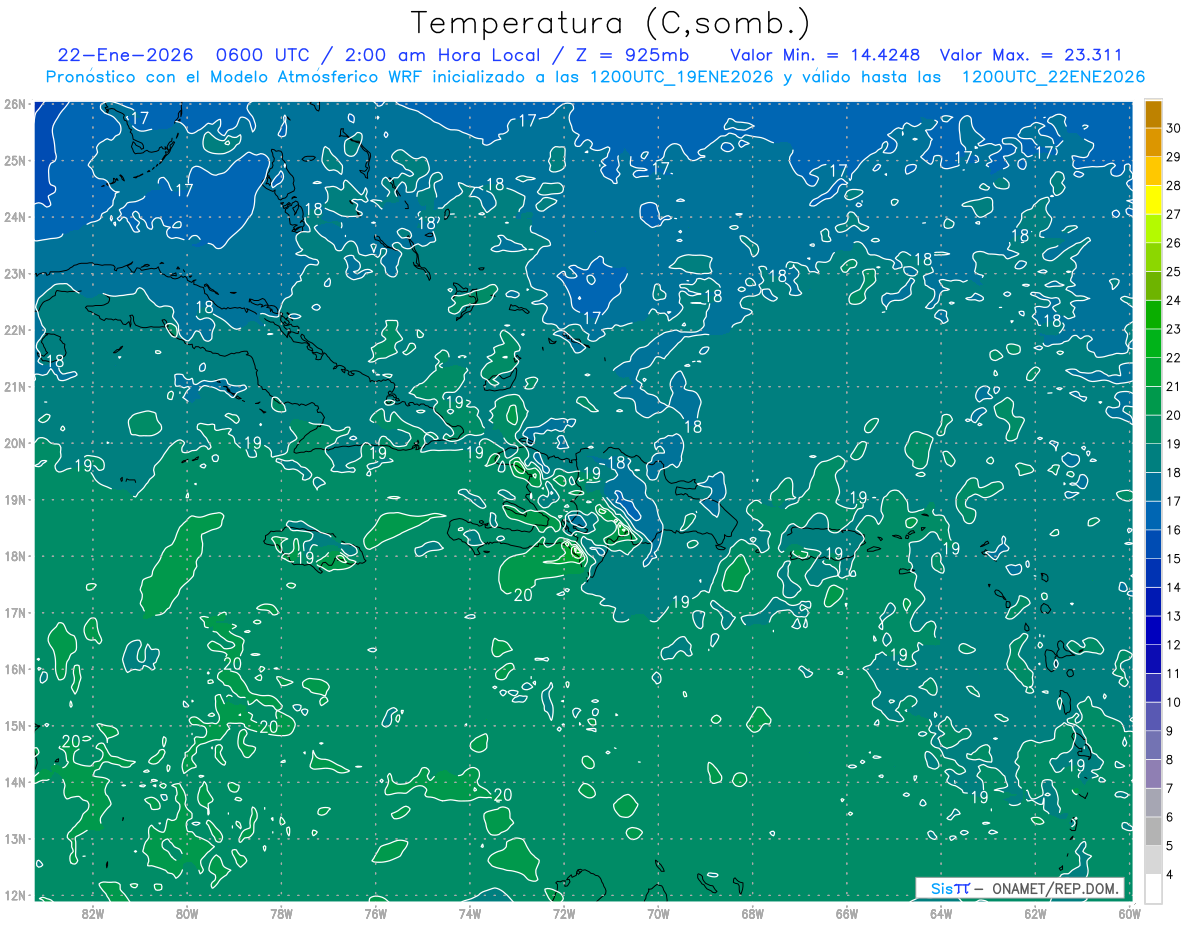Click the '16N' latitude axis label

tap(14, 669)
